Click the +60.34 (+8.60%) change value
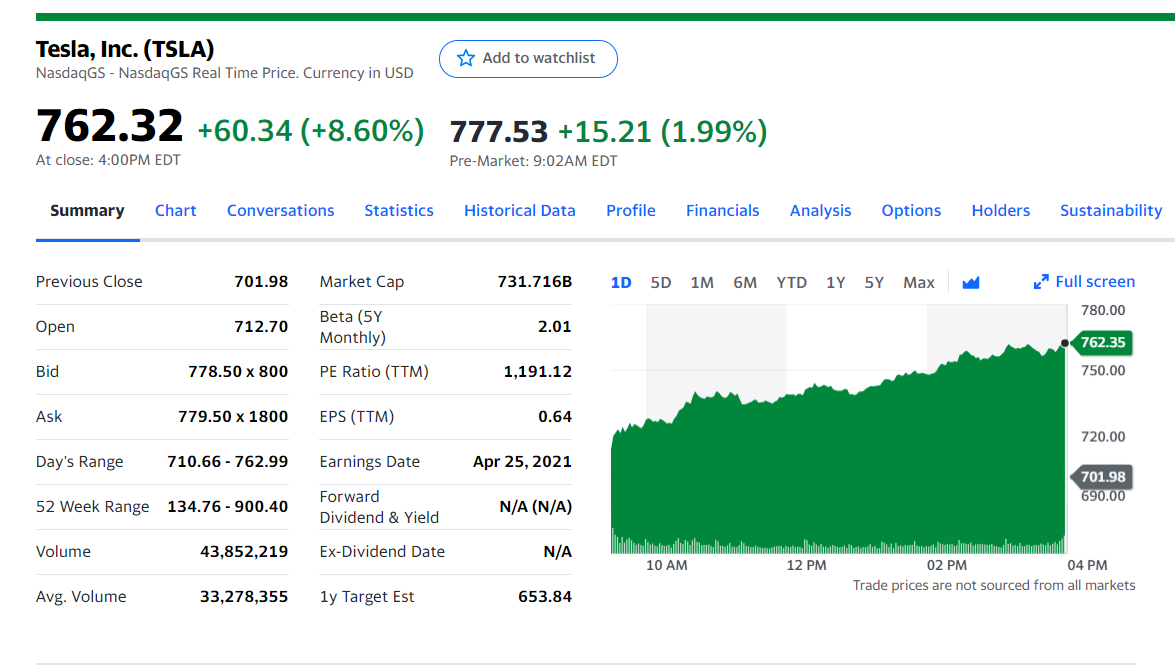Screen dimensions: 1175x665 [310, 130]
